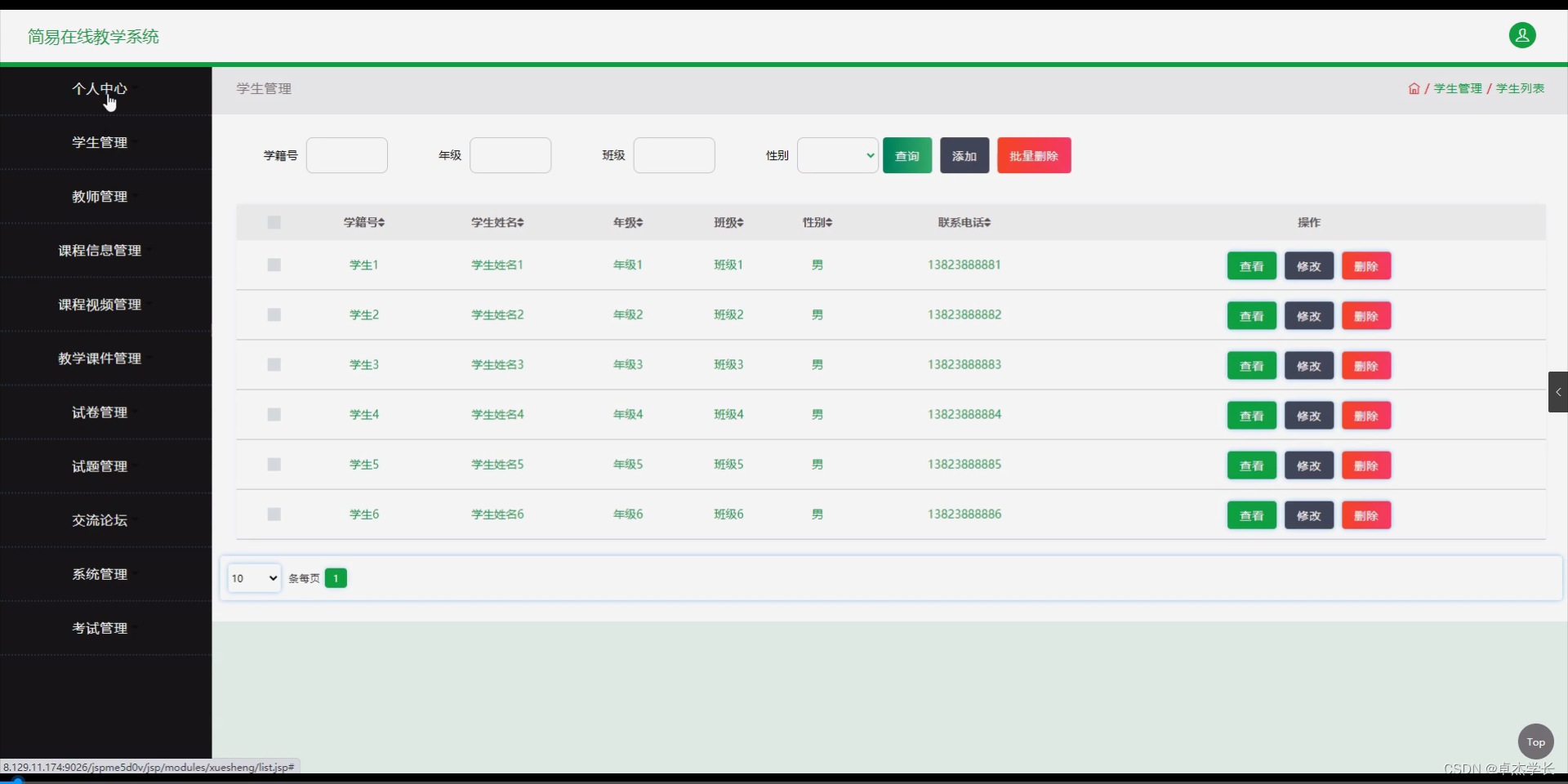Click the home icon in breadcrumb
This screenshot has height=784, width=1568.
[1414, 88]
